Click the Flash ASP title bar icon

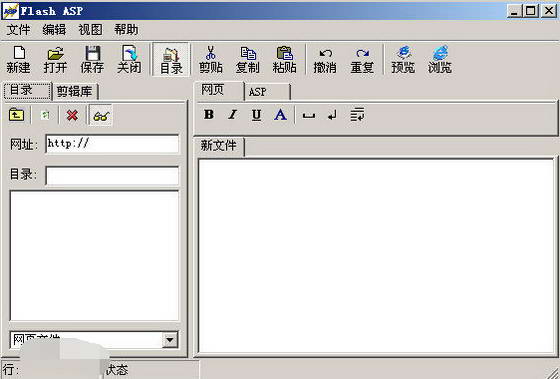pos(11,11)
